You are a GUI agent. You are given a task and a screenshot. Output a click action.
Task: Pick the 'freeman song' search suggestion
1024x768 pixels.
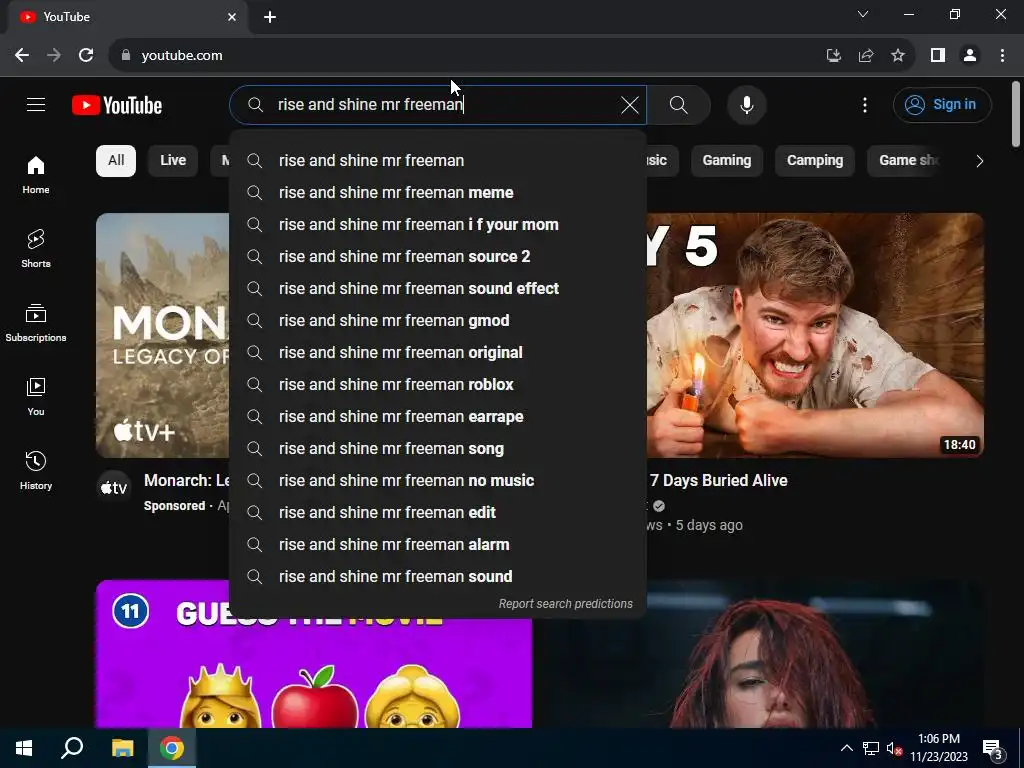[438, 449]
